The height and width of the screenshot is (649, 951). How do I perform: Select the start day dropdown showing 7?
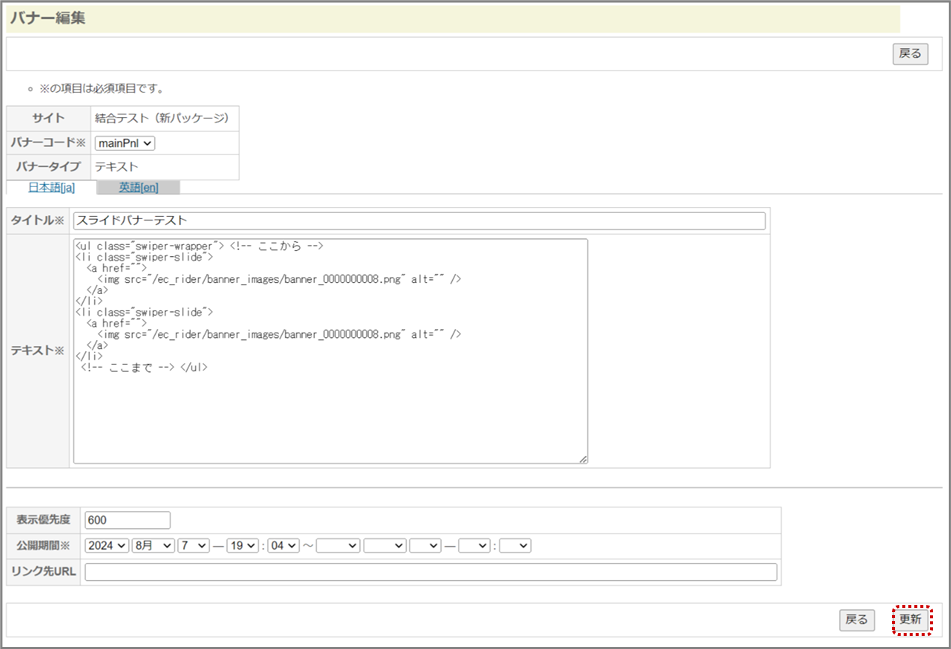pos(193,546)
